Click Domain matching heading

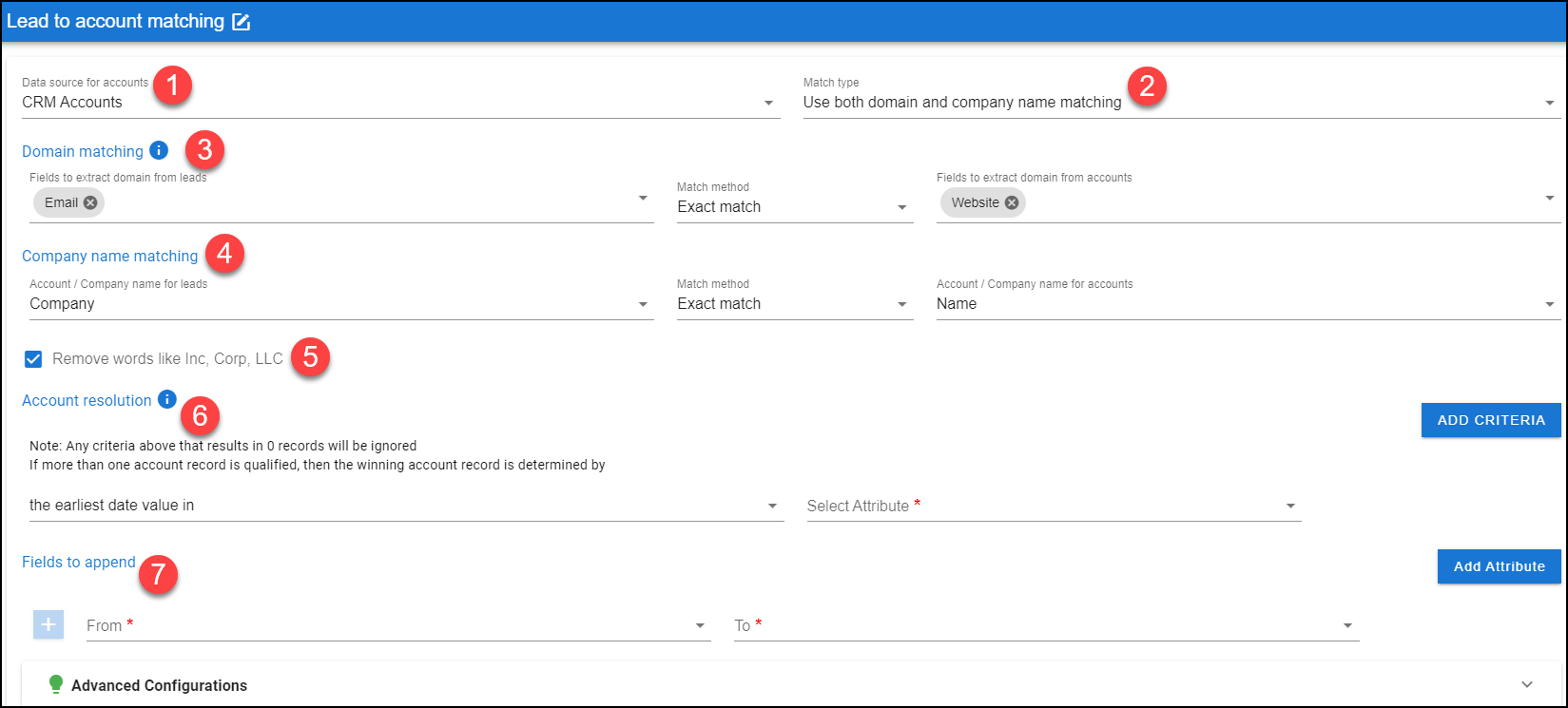pos(83,151)
